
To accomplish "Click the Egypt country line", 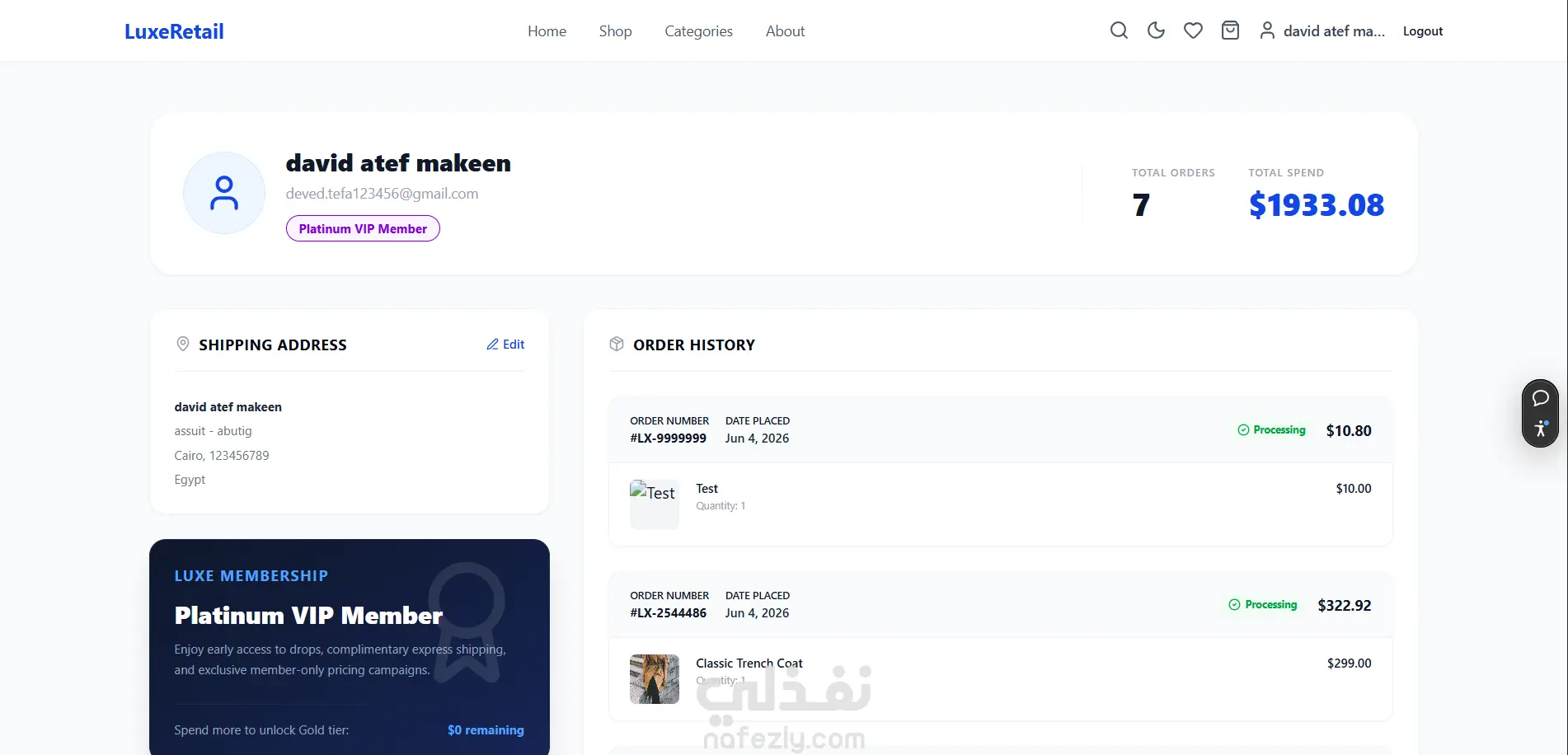I will pyautogui.click(x=190, y=480).
